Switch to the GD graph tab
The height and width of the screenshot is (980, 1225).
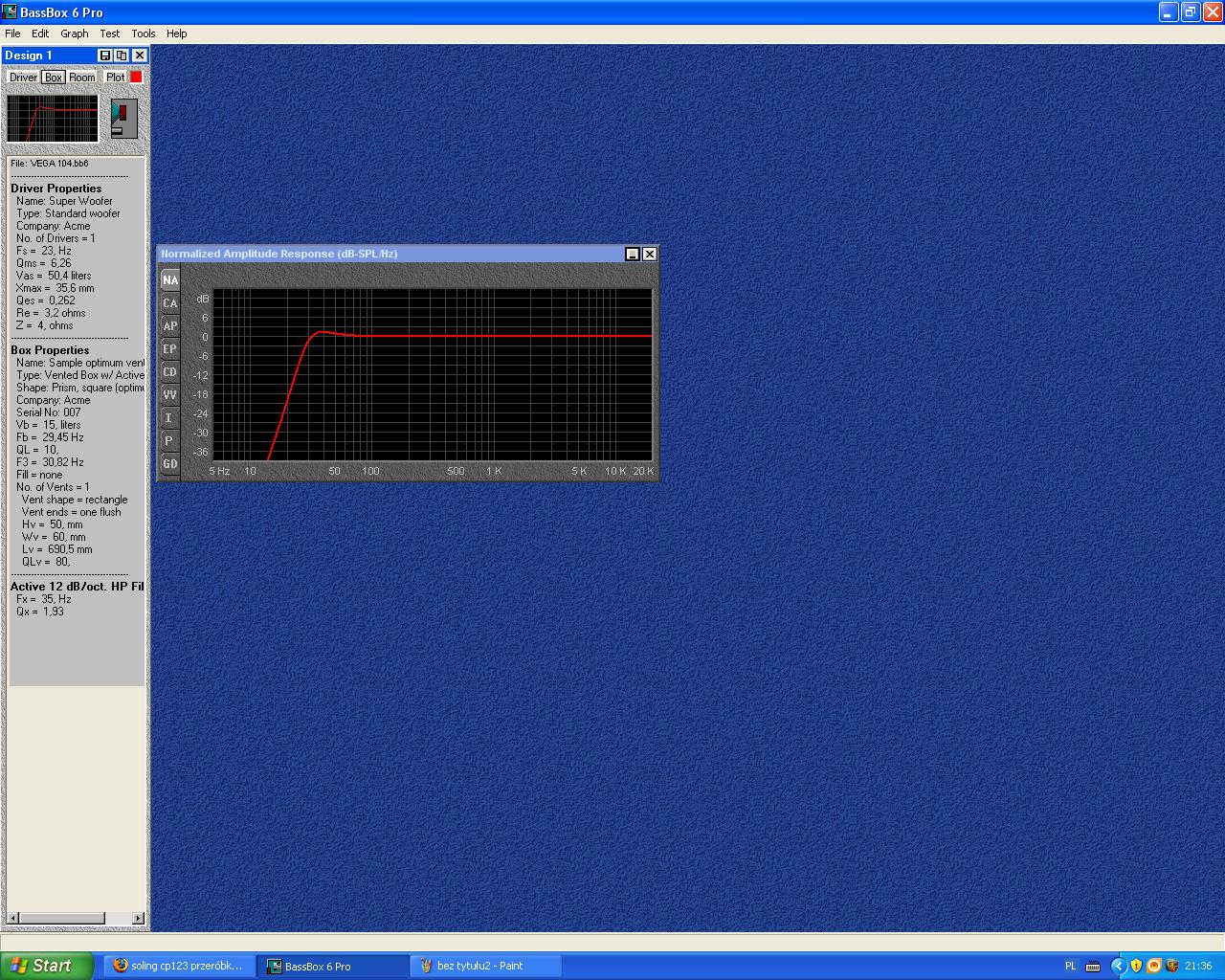169,464
